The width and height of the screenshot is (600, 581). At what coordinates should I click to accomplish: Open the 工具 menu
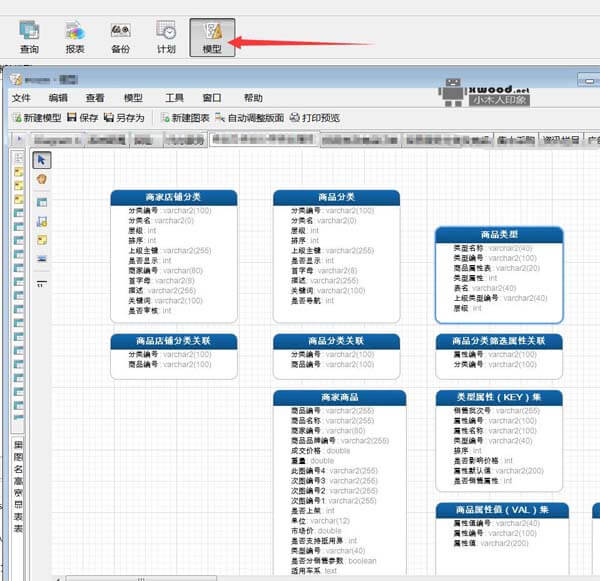pyautogui.click(x=174, y=98)
